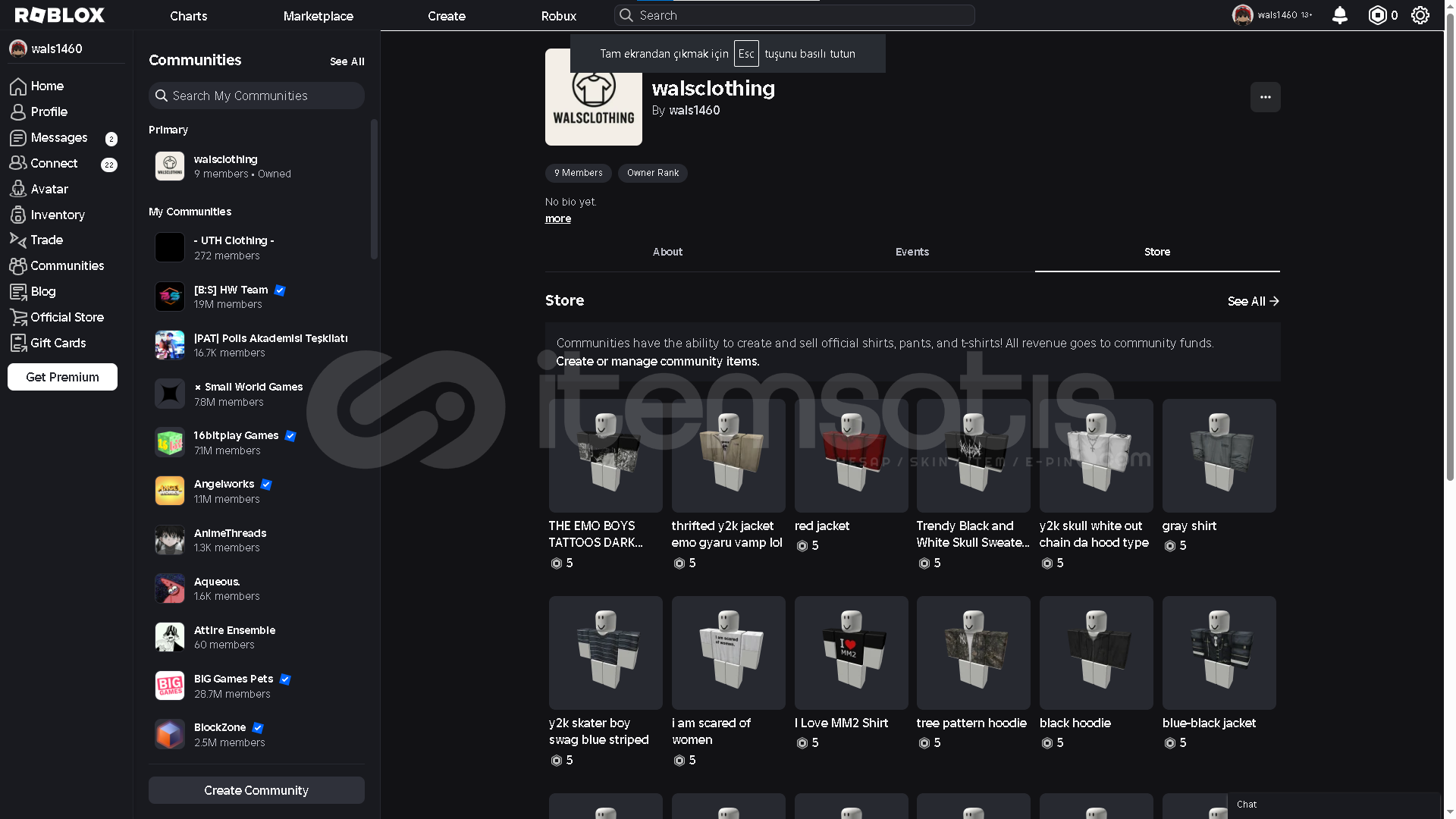Image resolution: width=1456 pixels, height=819 pixels.
Task: Open the red jacket item thumbnail
Action: click(851, 456)
